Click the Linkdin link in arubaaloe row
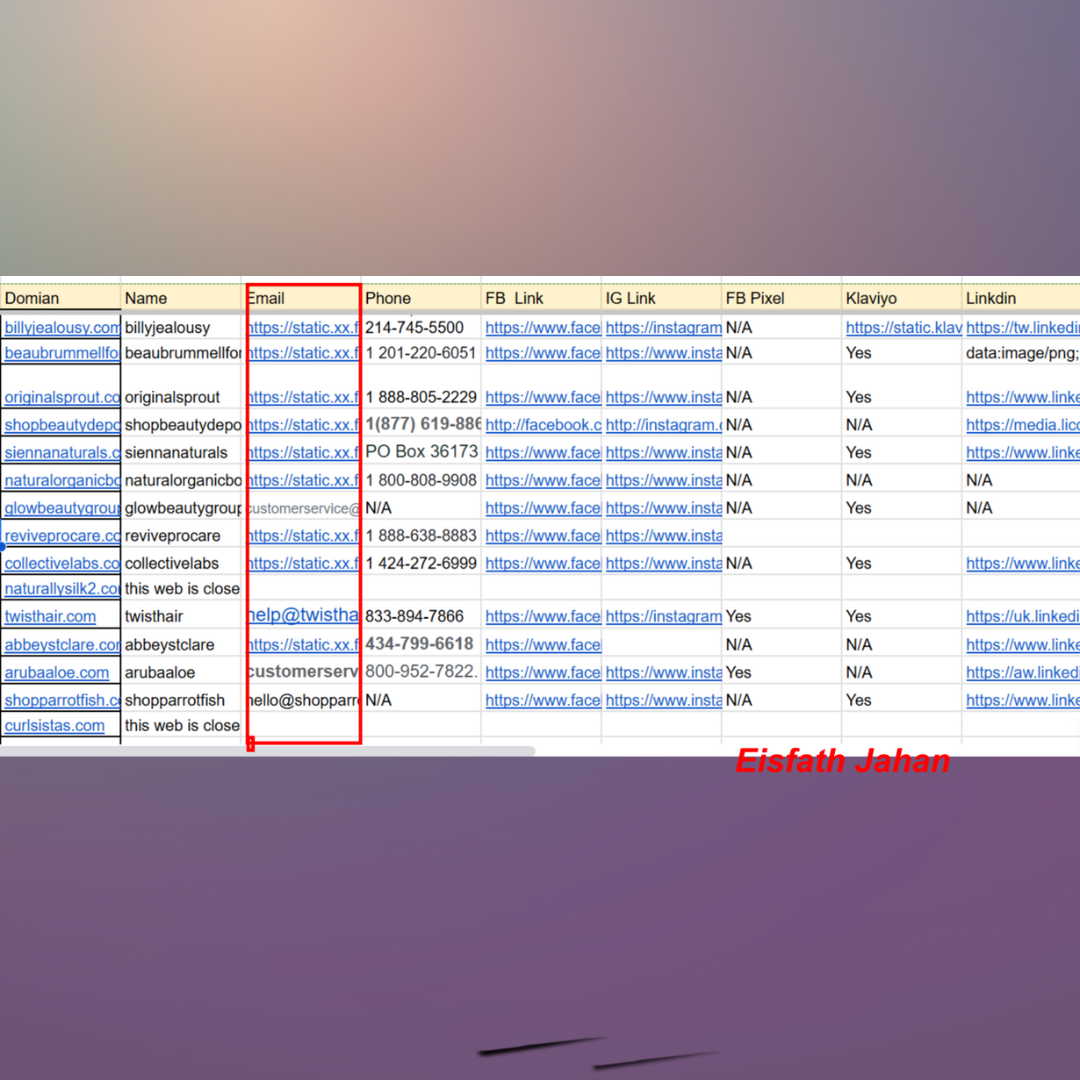 point(1022,672)
